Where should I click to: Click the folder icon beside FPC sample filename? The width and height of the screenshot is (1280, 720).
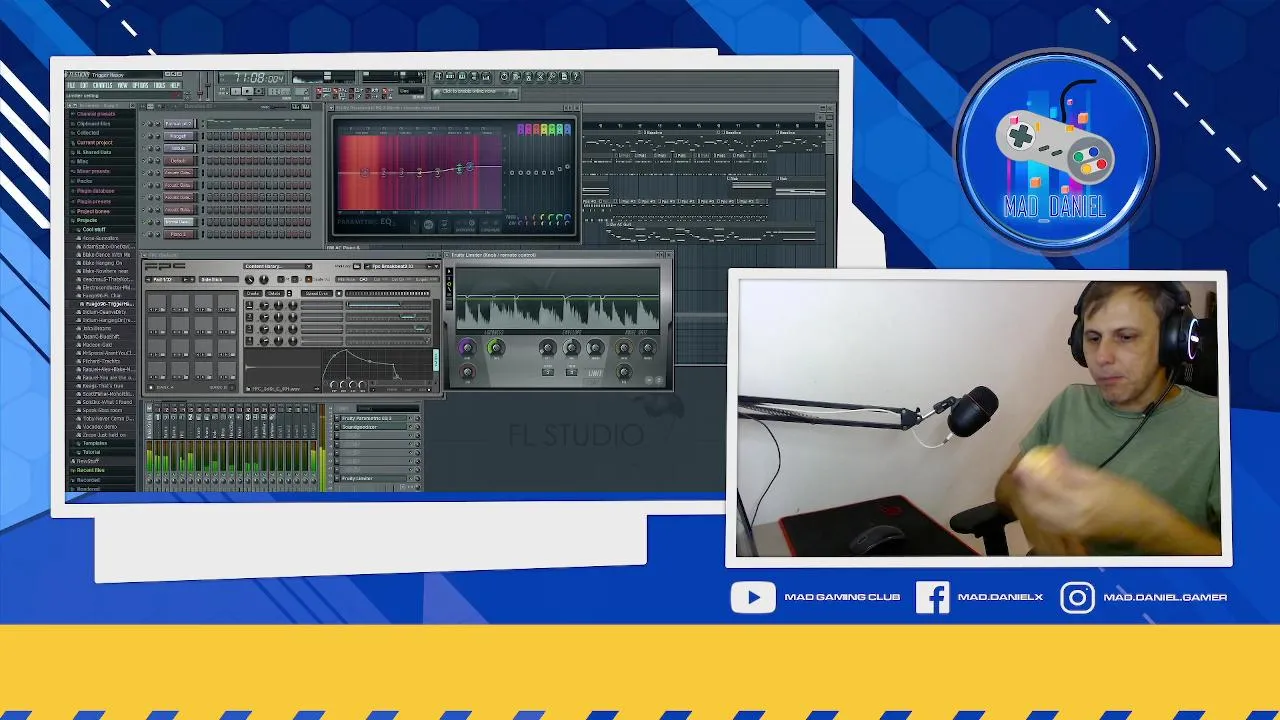tap(248, 389)
